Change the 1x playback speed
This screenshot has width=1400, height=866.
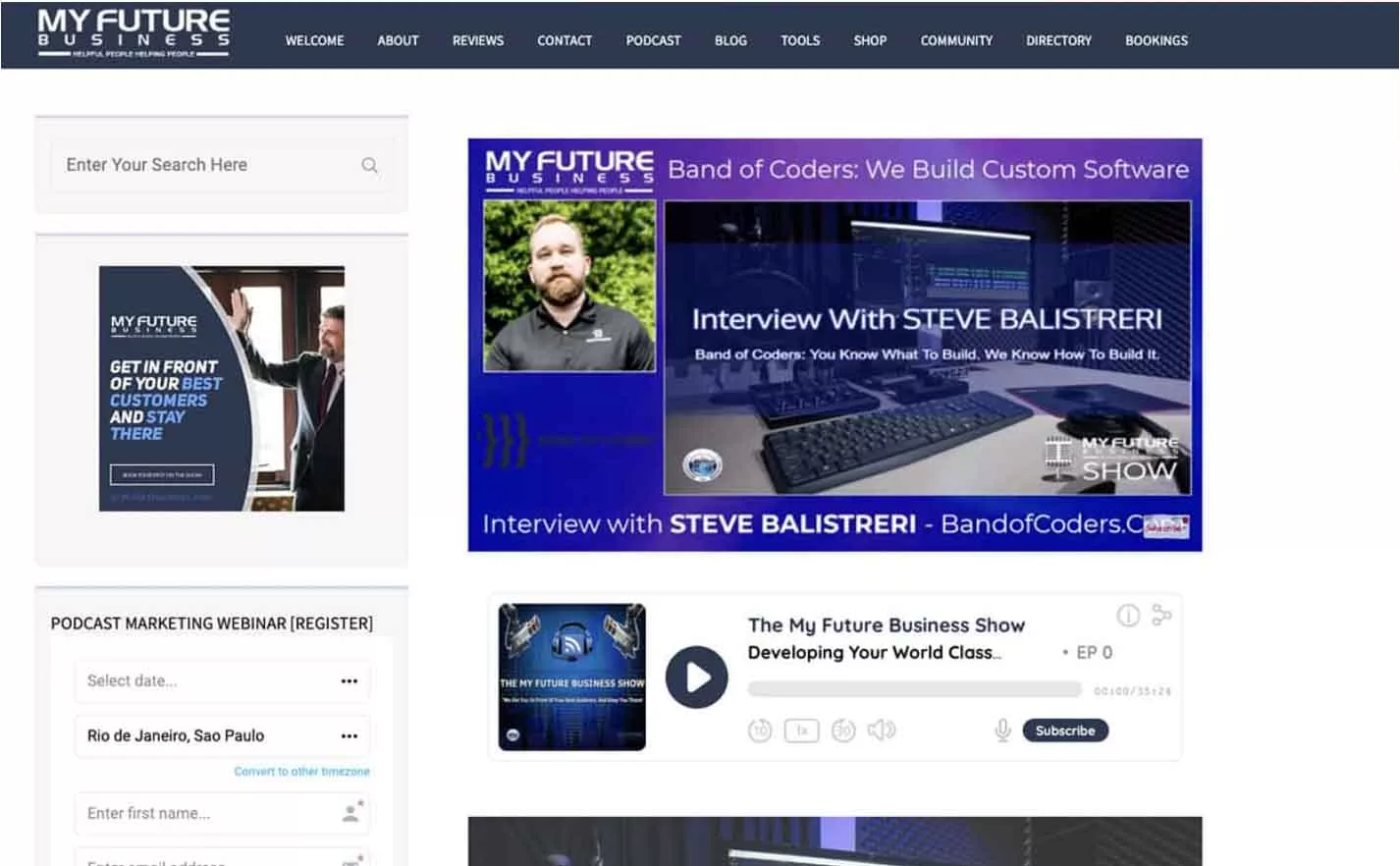pyautogui.click(x=801, y=731)
